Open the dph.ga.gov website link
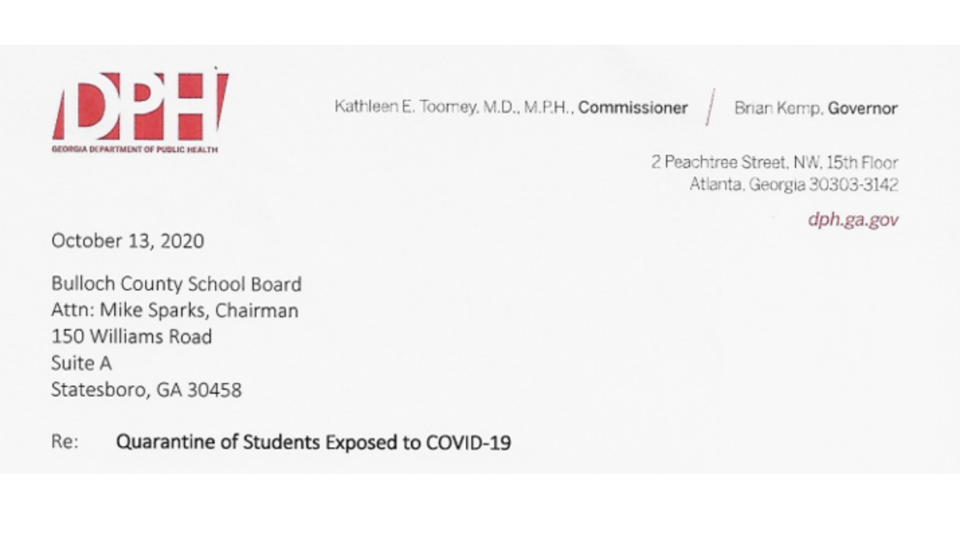 point(853,219)
